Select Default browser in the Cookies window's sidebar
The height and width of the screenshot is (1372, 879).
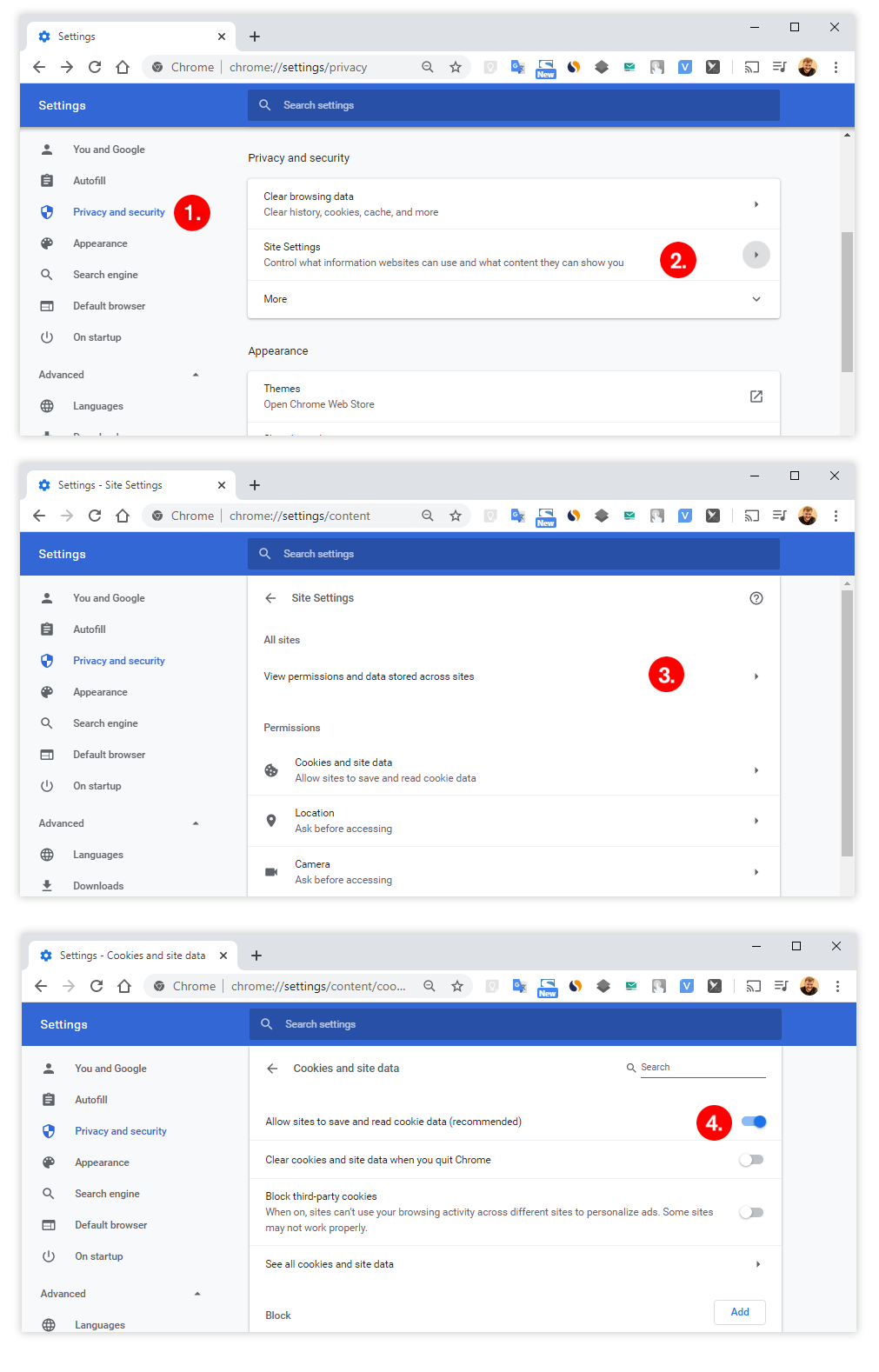pos(111,1225)
